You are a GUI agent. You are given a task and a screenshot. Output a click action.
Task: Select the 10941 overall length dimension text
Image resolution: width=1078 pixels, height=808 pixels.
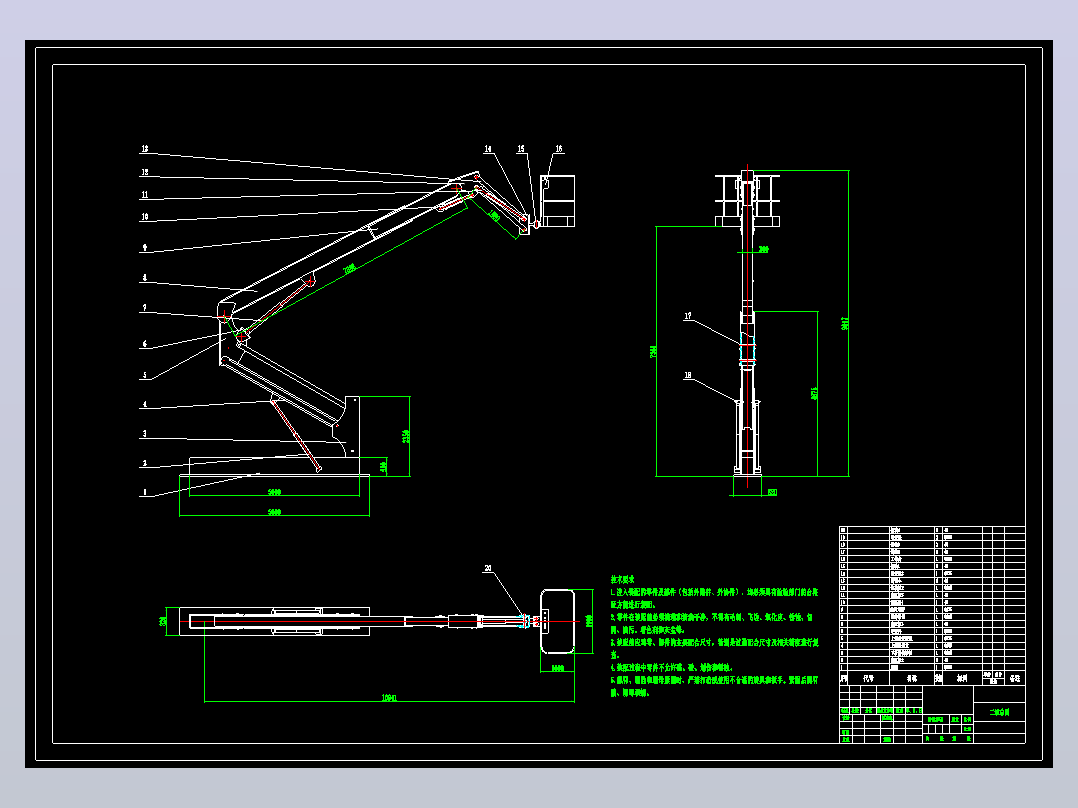389,698
